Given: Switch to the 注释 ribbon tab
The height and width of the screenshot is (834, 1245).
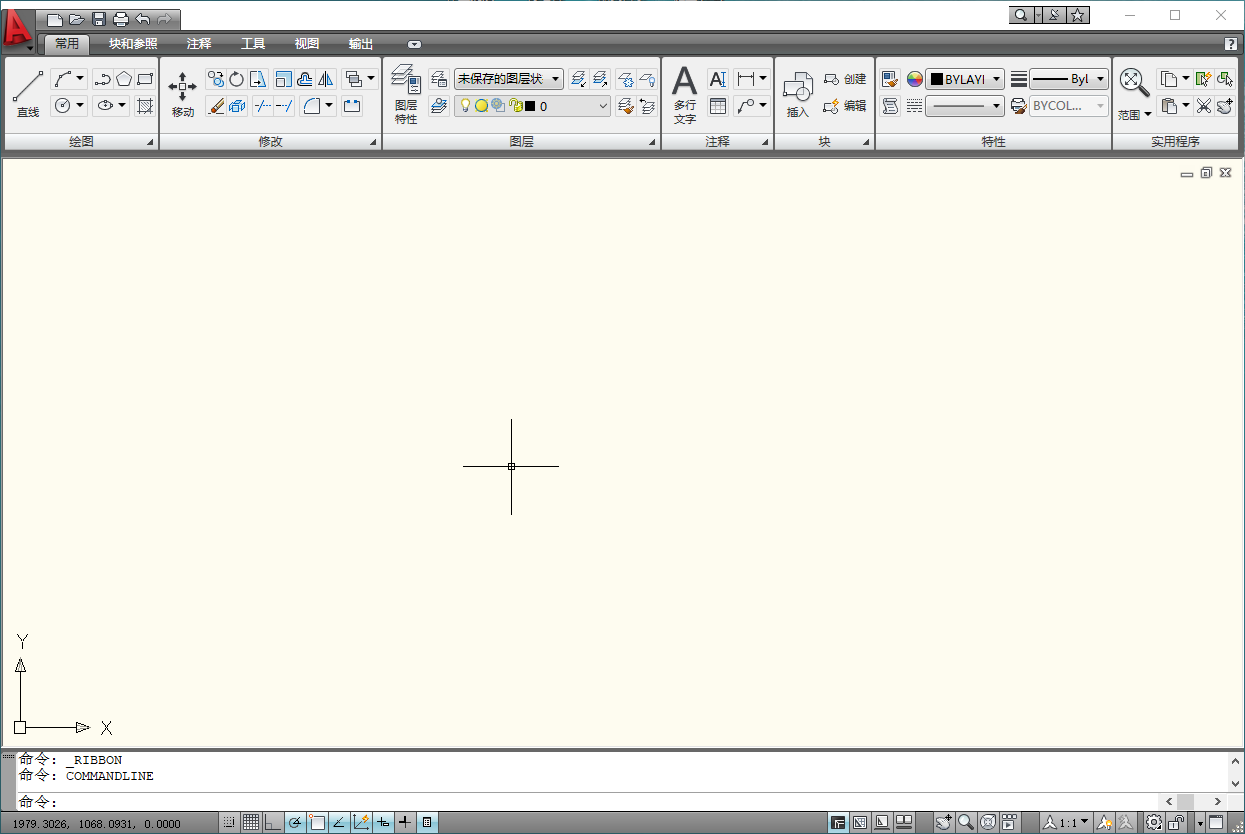Looking at the screenshot, I should pyautogui.click(x=198, y=44).
